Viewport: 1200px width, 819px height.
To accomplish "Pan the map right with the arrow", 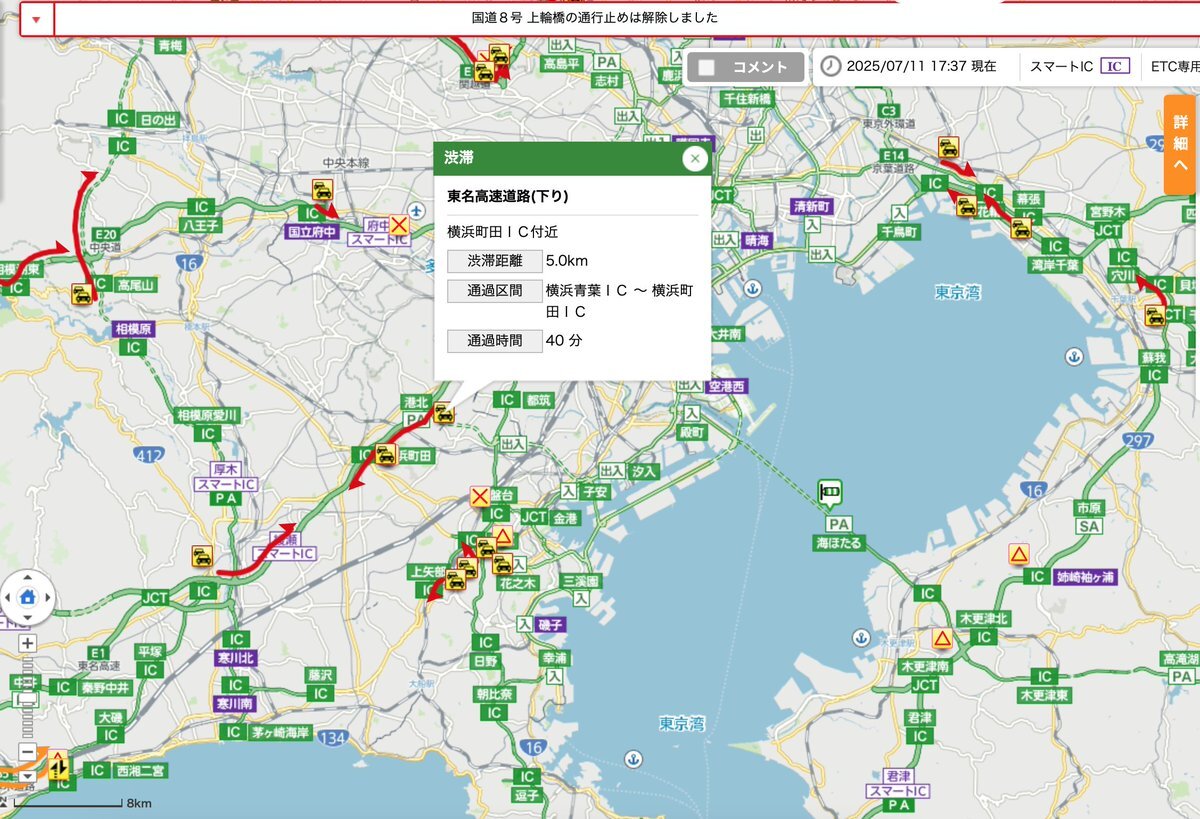I will pyautogui.click(x=46, y=597).
